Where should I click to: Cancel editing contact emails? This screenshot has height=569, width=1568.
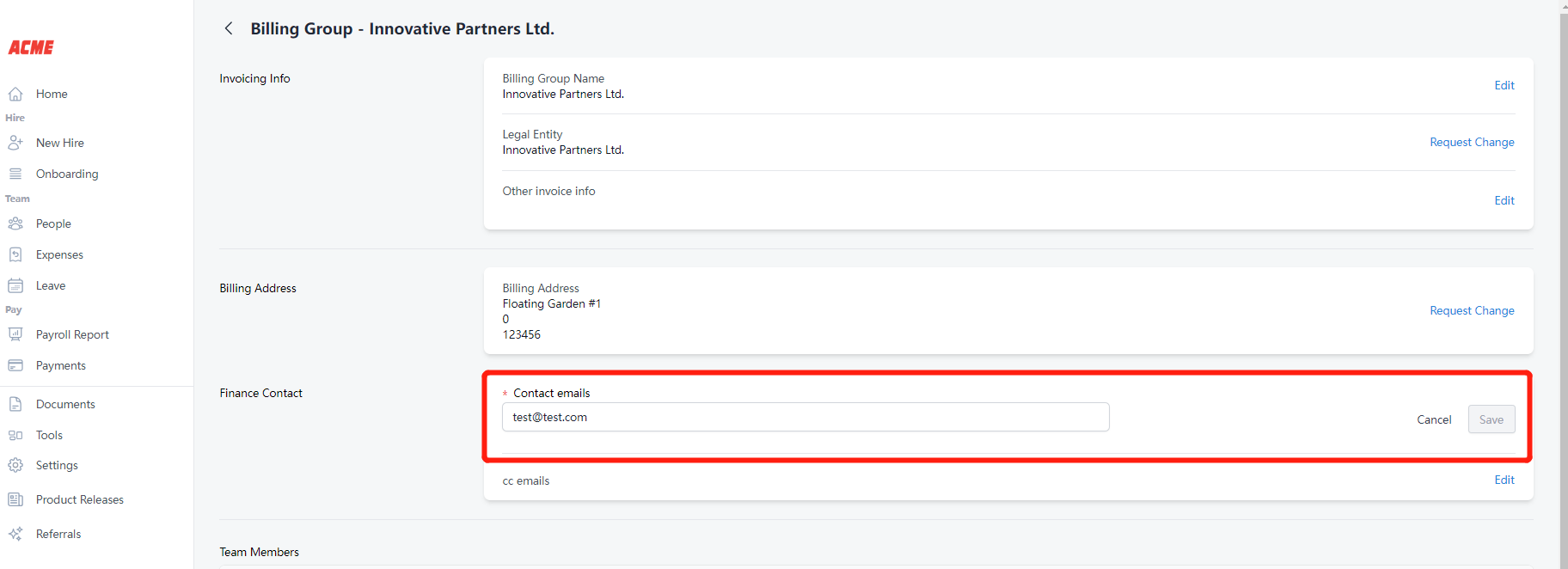tap(1434, 419)
